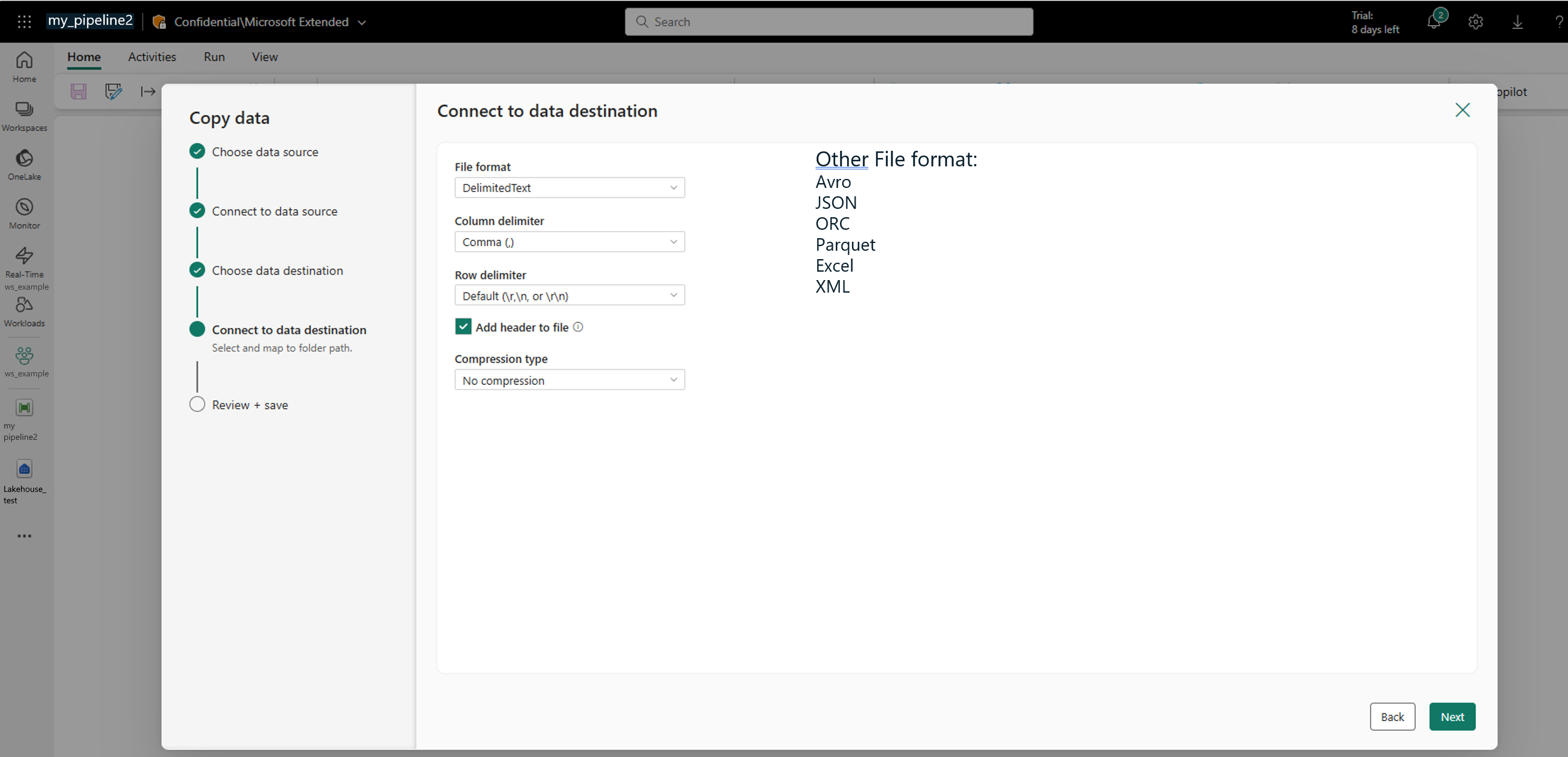Image resolution: width=1568 pixels, height=757 pixels.
Task: Click into the Search field
Action: pyautogui.click(x=828, y=22)
